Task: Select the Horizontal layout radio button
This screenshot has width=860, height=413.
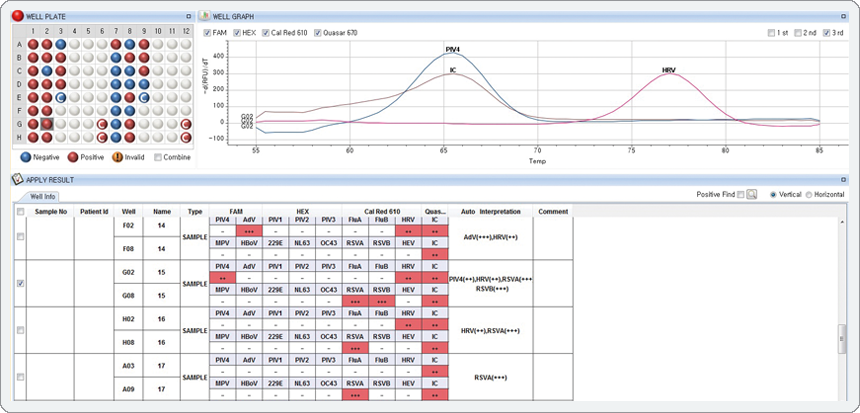Action: pyautogui.click(x=810, y=194)
